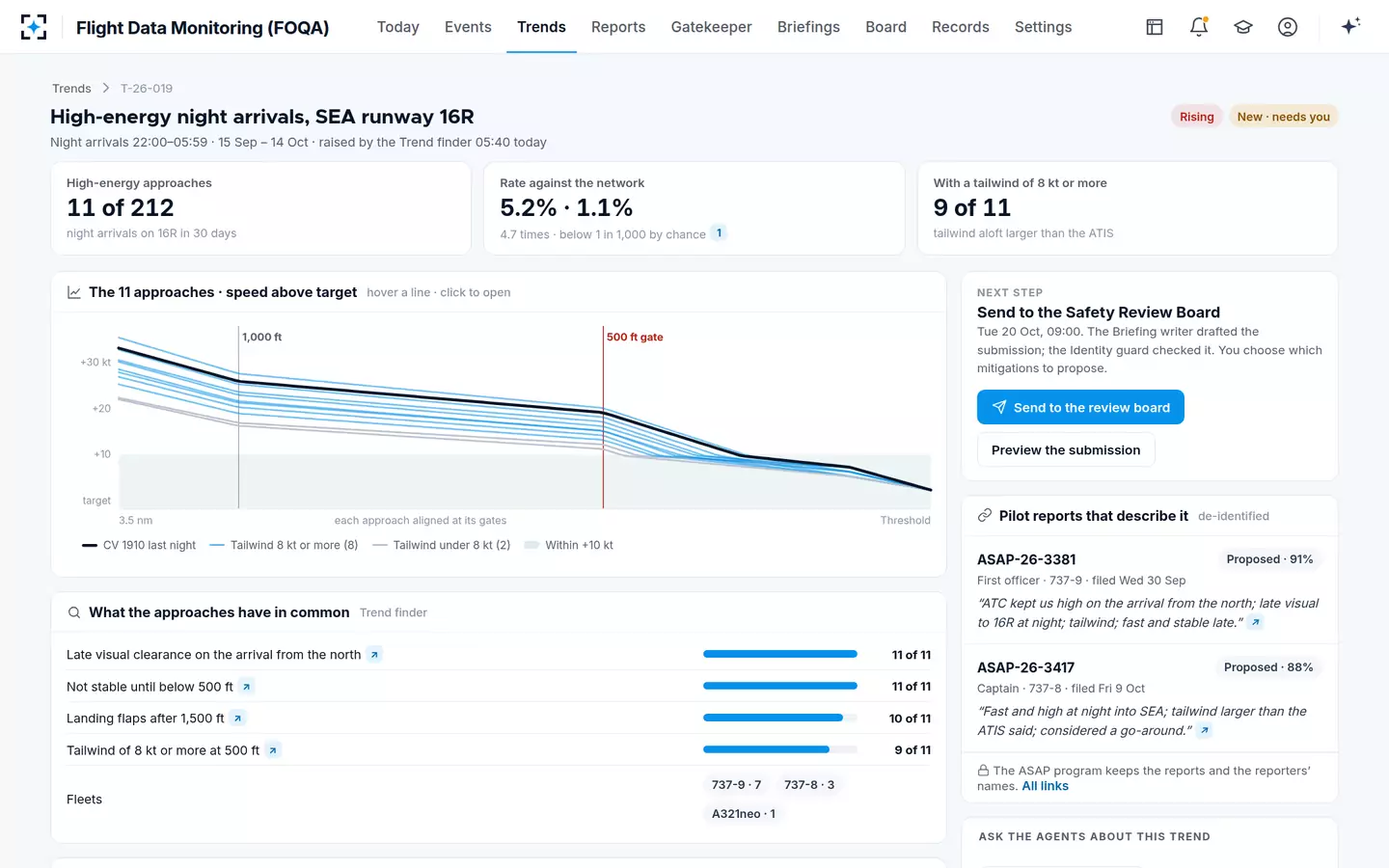Select the 737-9 · 7 fleet chip
1389x868 pixels.
pos(736,785)
